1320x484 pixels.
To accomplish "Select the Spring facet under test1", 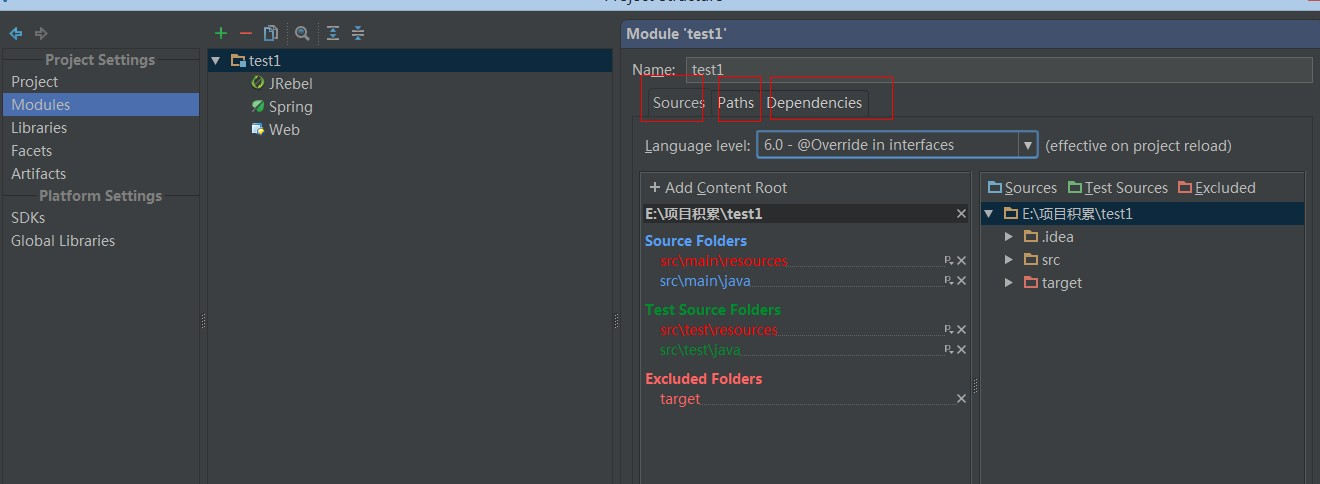I will [290, 107].
